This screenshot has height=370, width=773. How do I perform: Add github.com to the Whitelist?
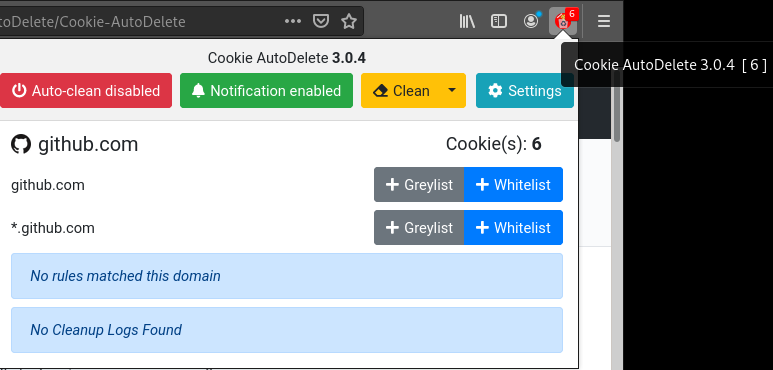[513, 185]
